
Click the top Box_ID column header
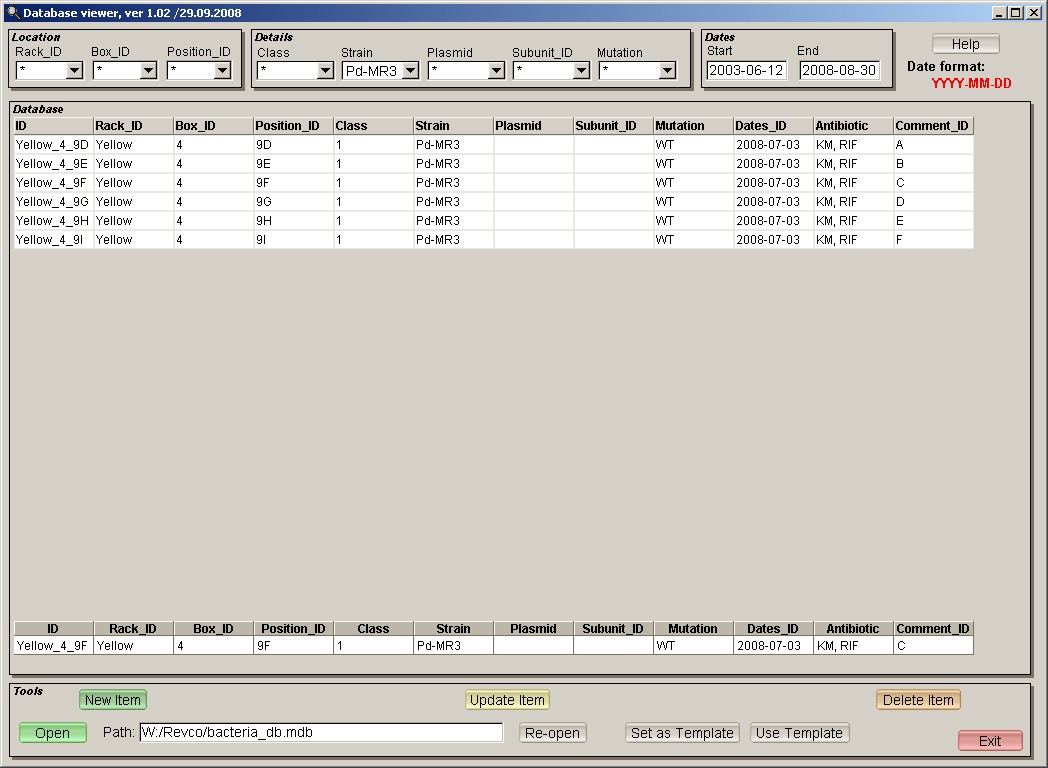coord(214,126)
